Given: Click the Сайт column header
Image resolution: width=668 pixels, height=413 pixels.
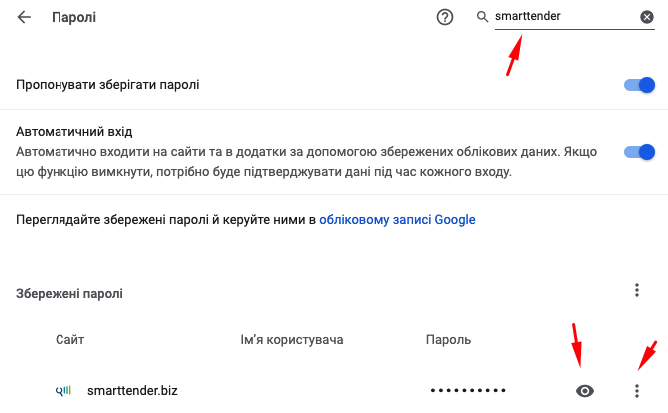Looking at the screenshot, I should [70, 340].
